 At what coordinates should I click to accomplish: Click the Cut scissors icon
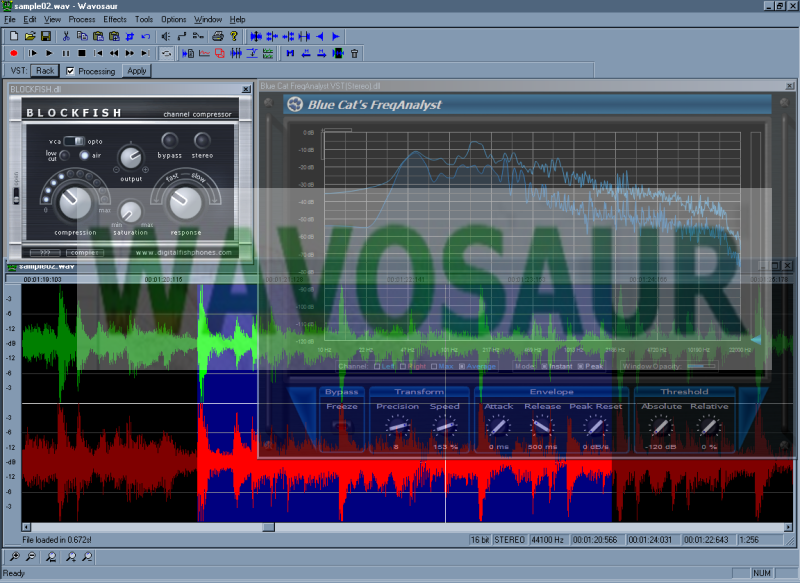pyautogui.click(x=66, y=36)
